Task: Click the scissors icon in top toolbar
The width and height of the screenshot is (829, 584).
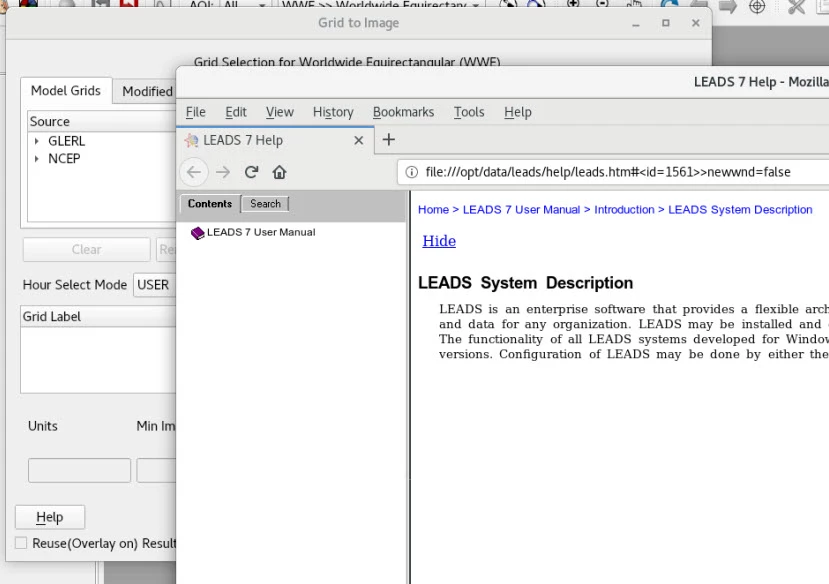Action: tap(795, 6)
